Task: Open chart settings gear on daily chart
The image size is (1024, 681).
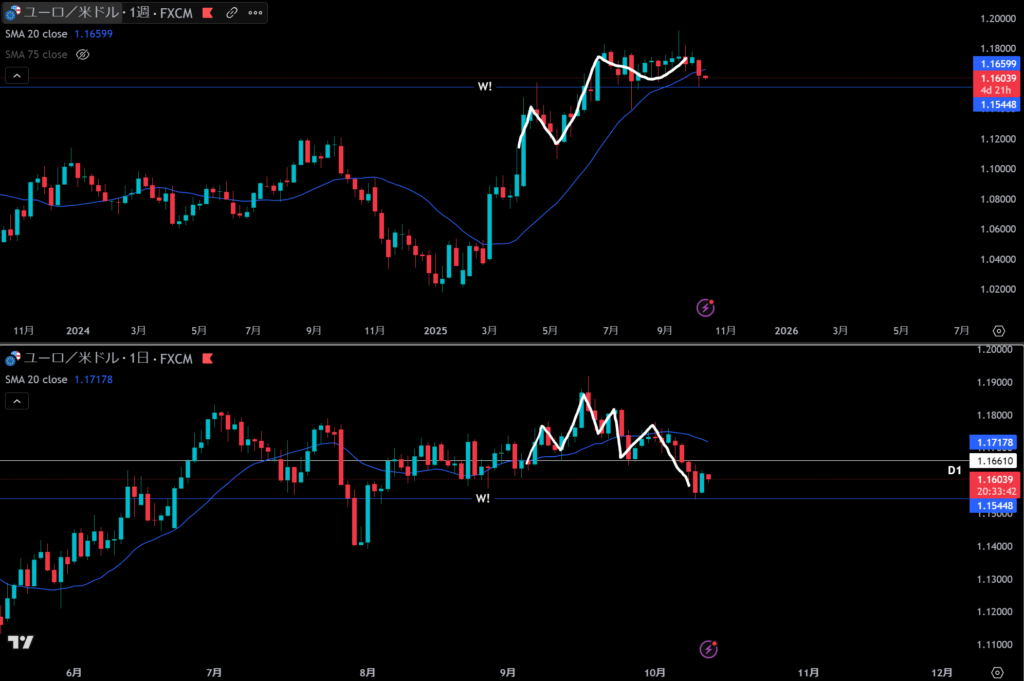Action: tap(998, 672)
